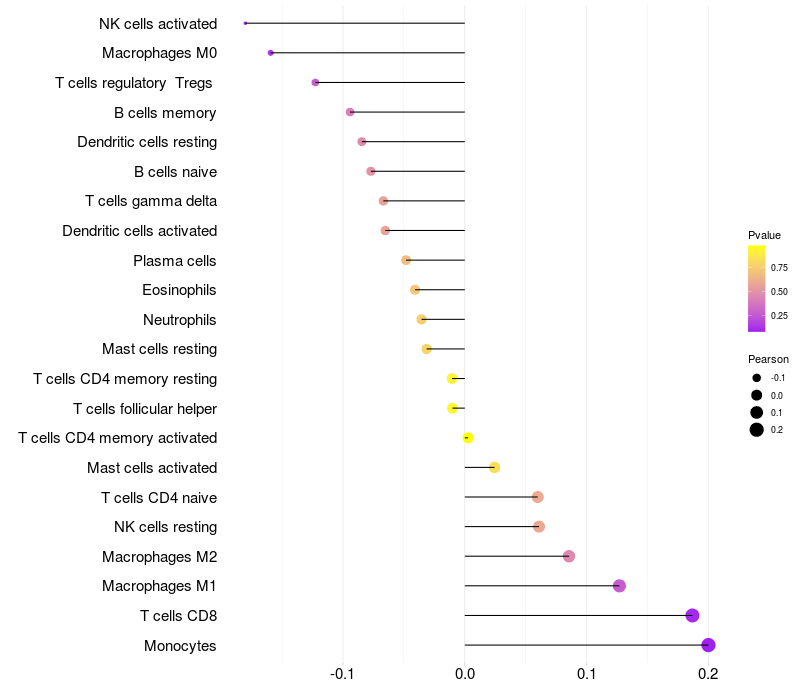Select the Macrophages M1 lollipop dot

click(619, 586)
